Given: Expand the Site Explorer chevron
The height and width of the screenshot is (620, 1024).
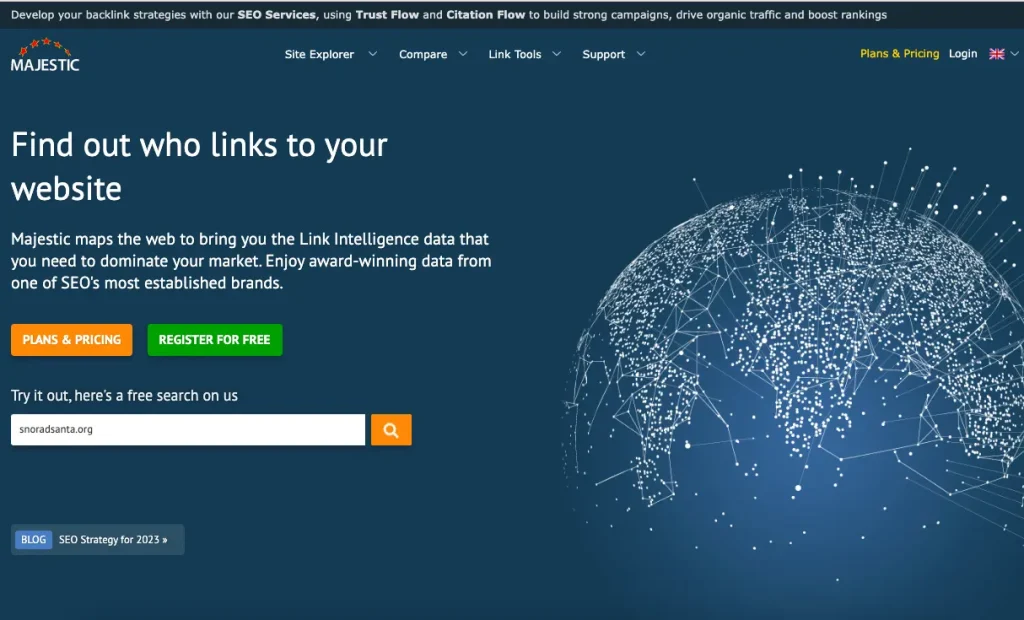Looking at the screenshot, I should coord(372,54).
